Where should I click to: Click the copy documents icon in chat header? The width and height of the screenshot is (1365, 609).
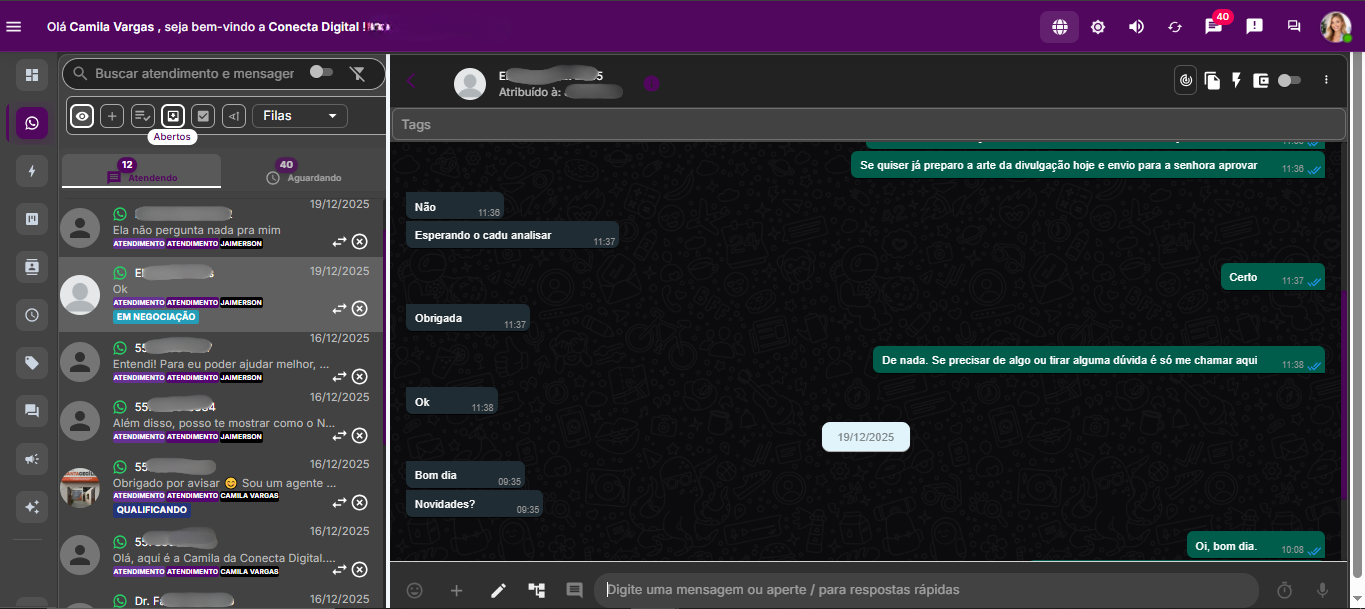[x=1211, y=79]
